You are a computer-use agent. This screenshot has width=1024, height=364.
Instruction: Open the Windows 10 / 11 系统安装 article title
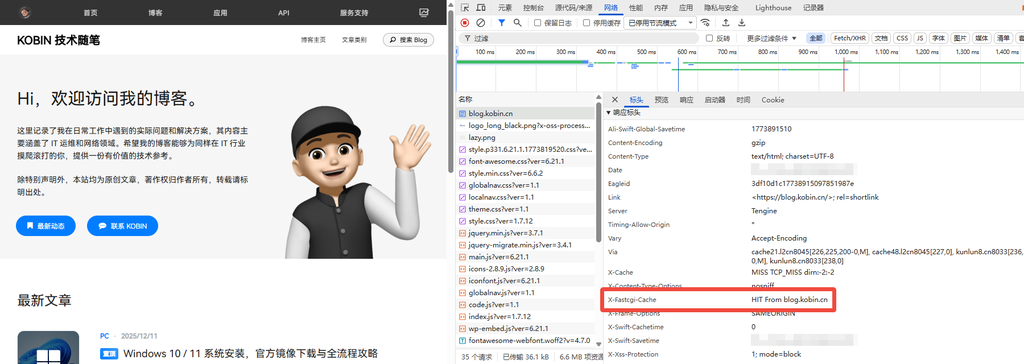click(251, 354)
